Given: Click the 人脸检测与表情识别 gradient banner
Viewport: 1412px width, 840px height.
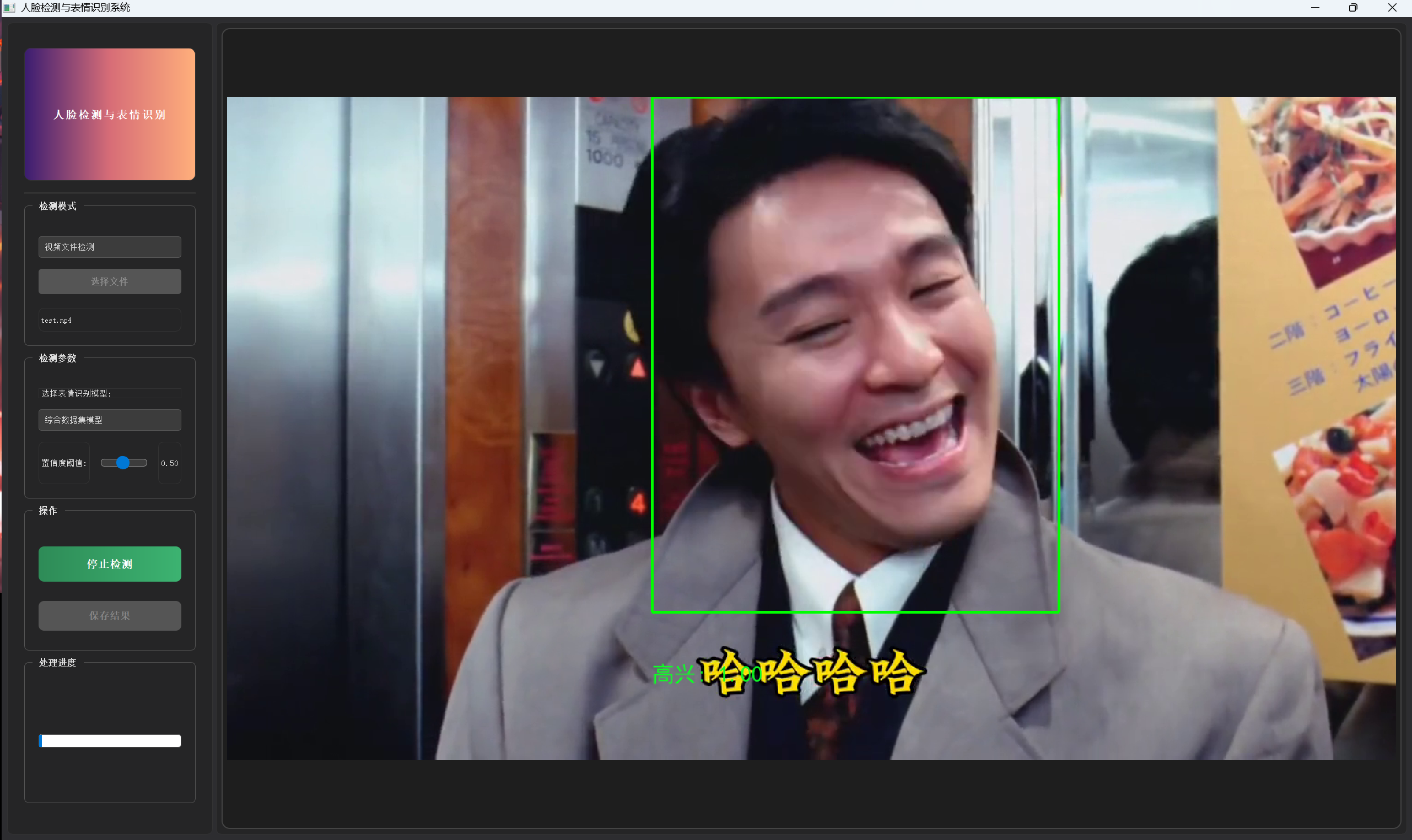Looking at the screenshot, I should click(109, 114).
